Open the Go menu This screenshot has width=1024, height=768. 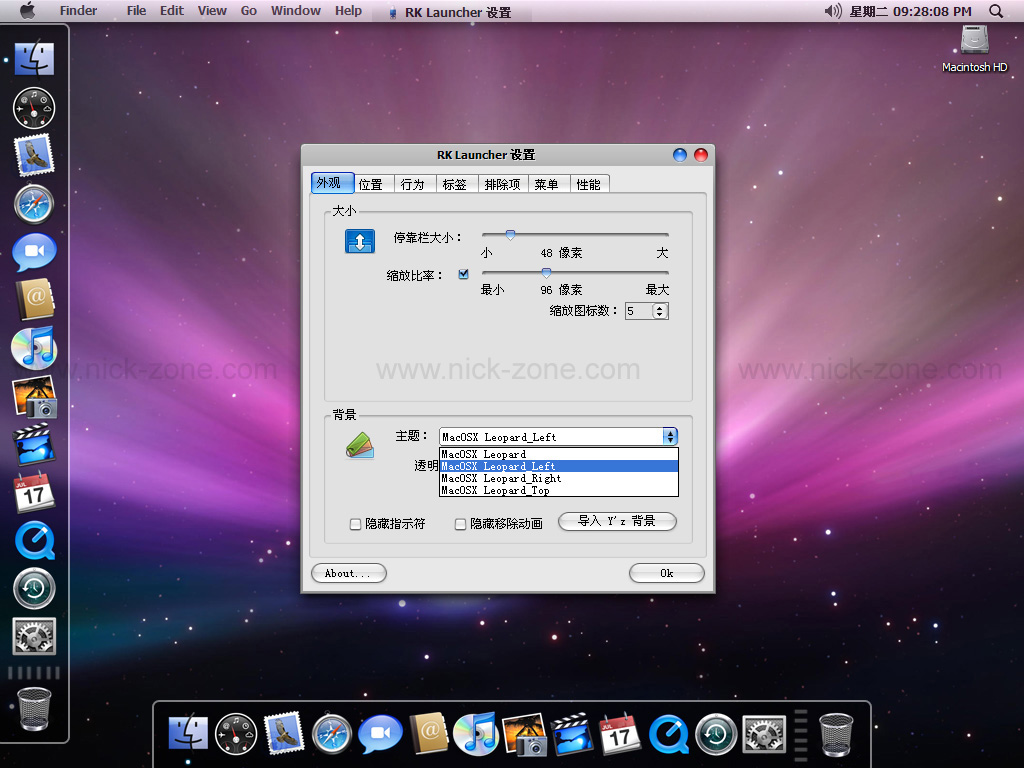tap(249, 11)
